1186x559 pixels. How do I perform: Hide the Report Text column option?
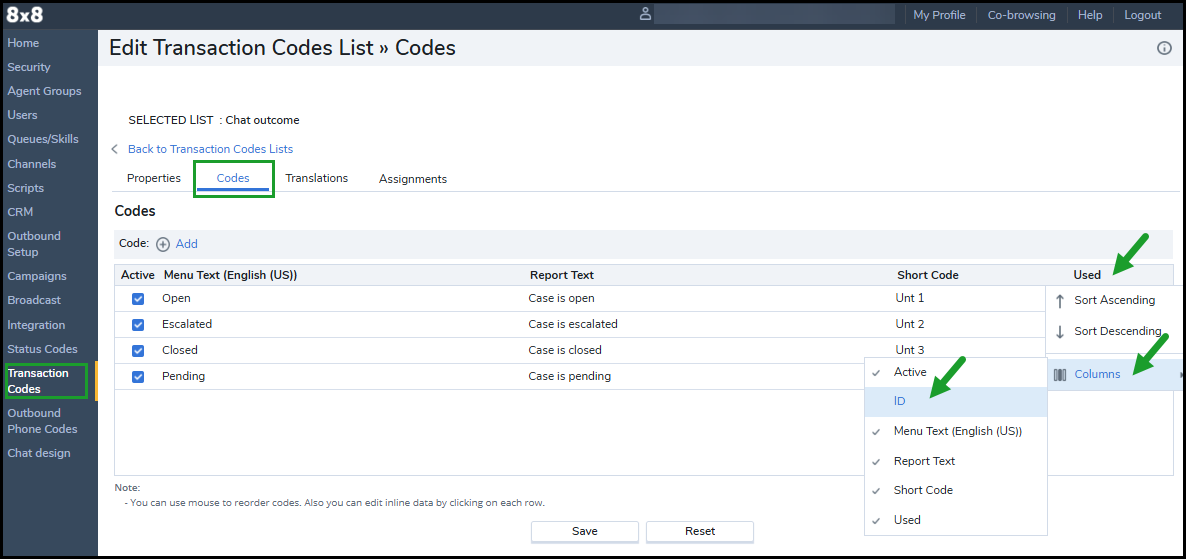pos(924,462)
